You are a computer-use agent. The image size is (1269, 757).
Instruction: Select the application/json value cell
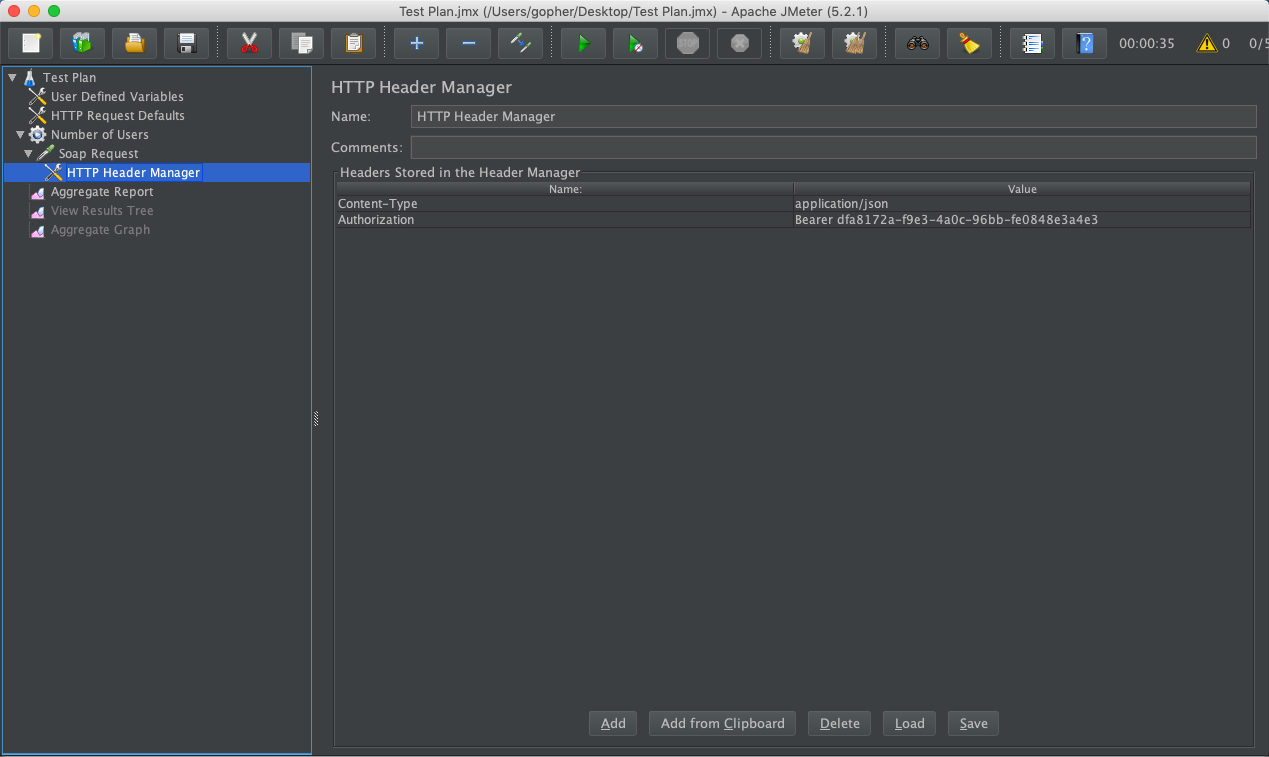pyautogui.click(x=1022, y=204)
